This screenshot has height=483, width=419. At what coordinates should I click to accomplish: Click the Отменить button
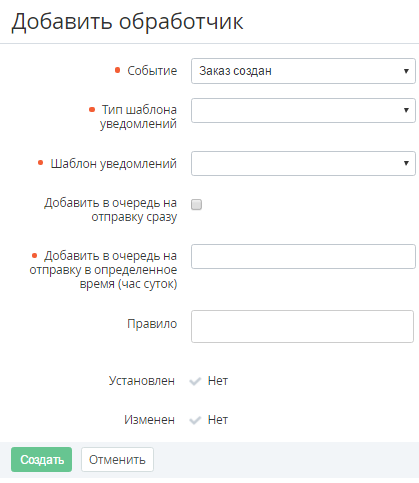117,459
